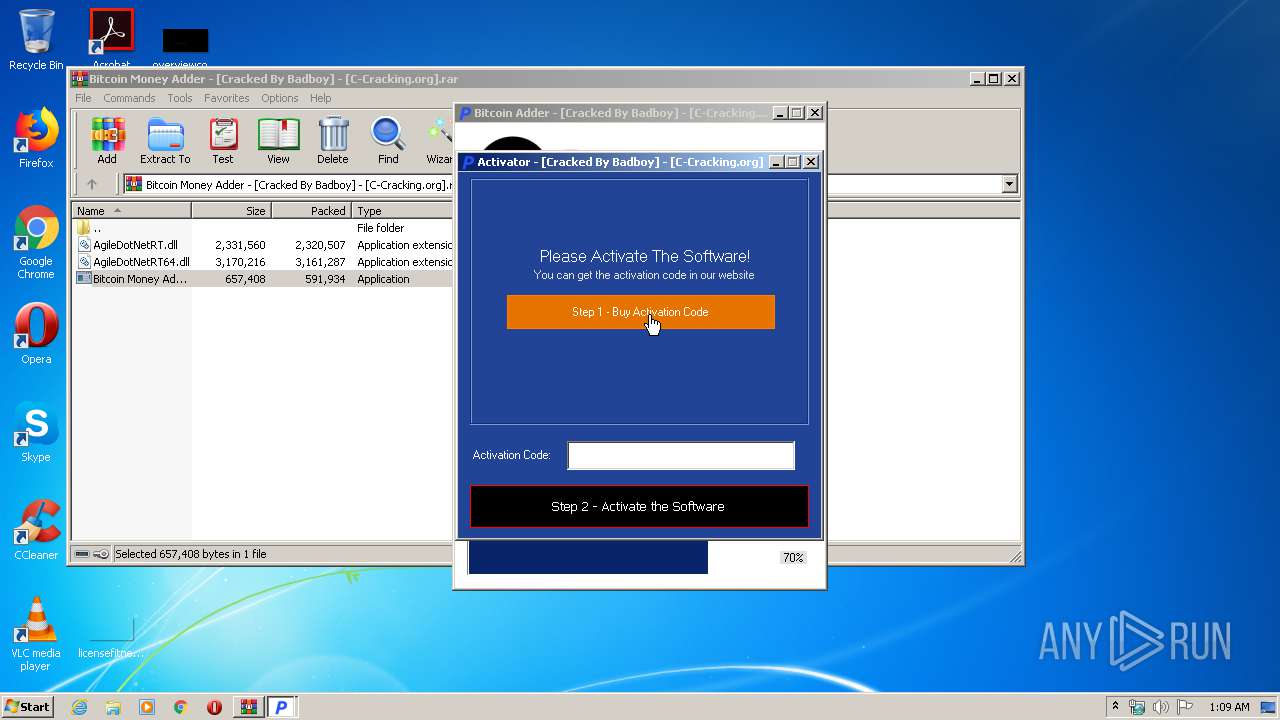This screenshot has width=1280, height=720.
Task: Click drive/key status icon in WinRAR status bar
Action: point(91,554)
